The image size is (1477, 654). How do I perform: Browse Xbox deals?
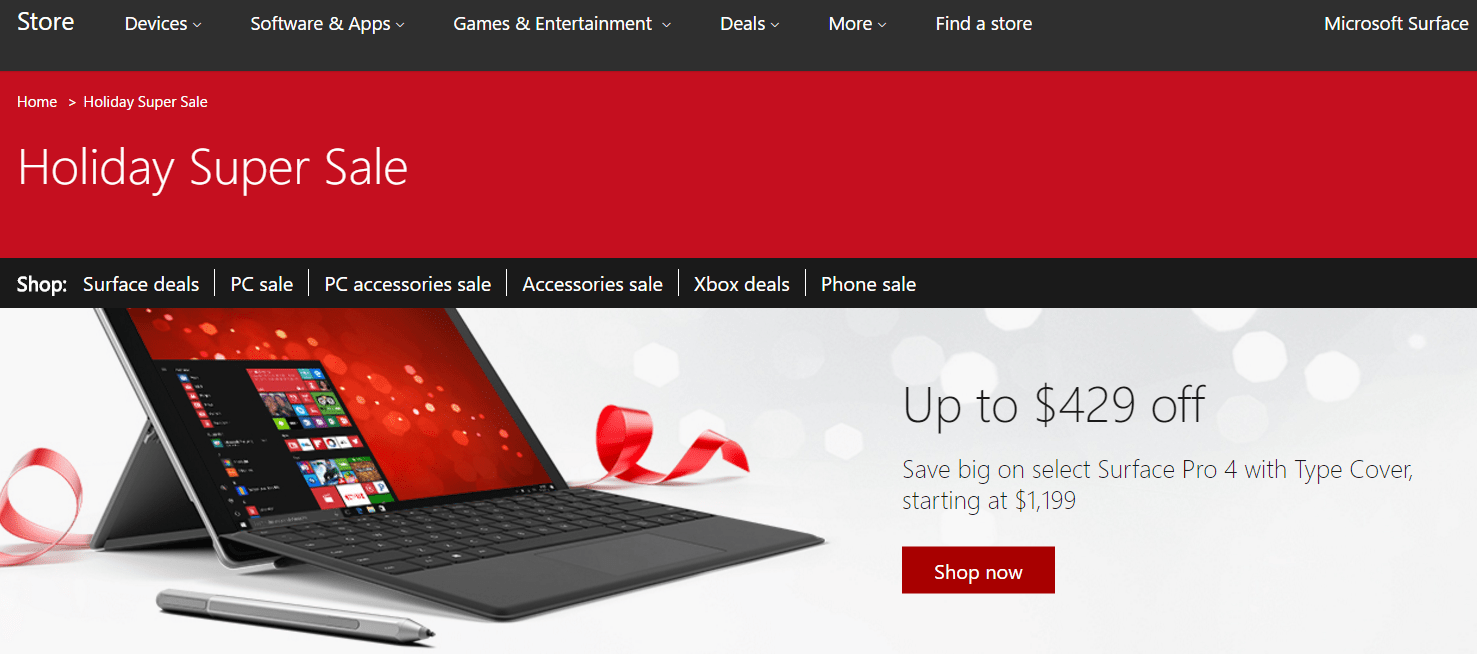coord(742,284)
